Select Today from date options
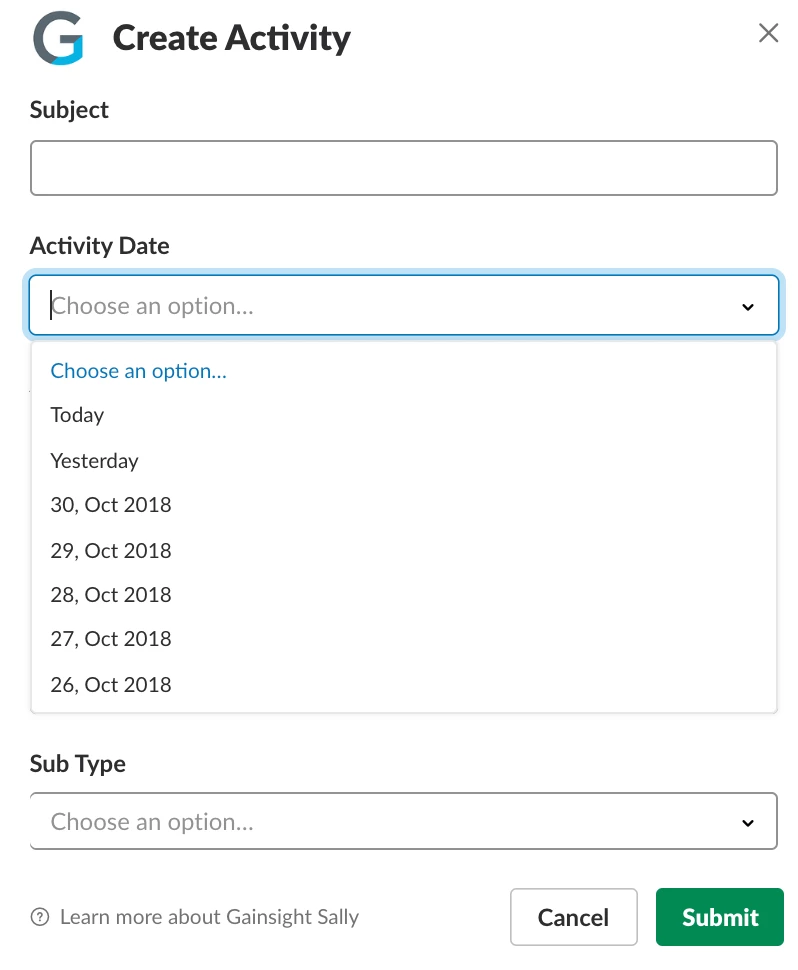Viewport: 798px width, 970px height. pyautogui.click(x=403, y=414)
